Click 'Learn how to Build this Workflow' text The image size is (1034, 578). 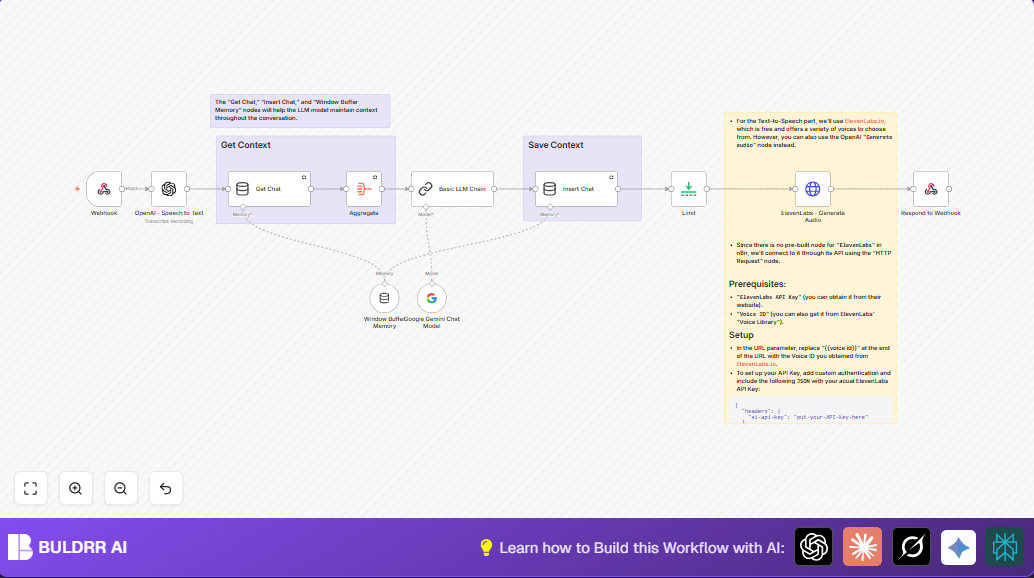point(642,548)
